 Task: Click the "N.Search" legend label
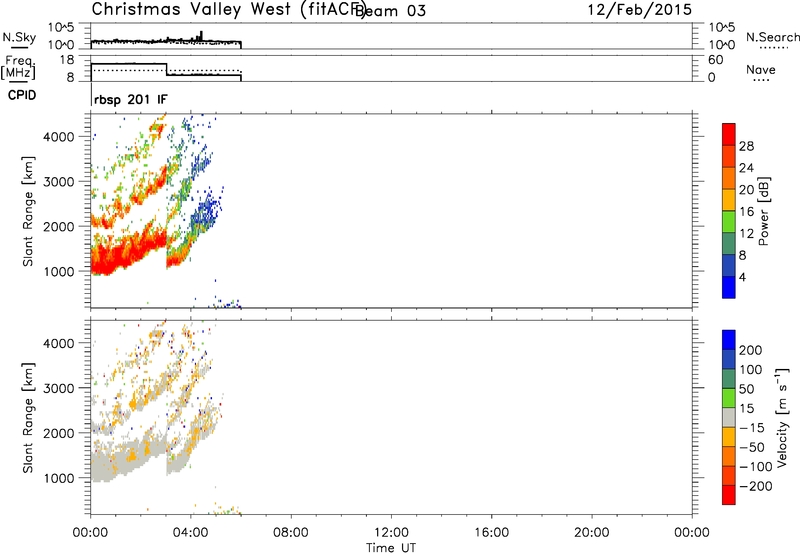(x=772, y=37)
